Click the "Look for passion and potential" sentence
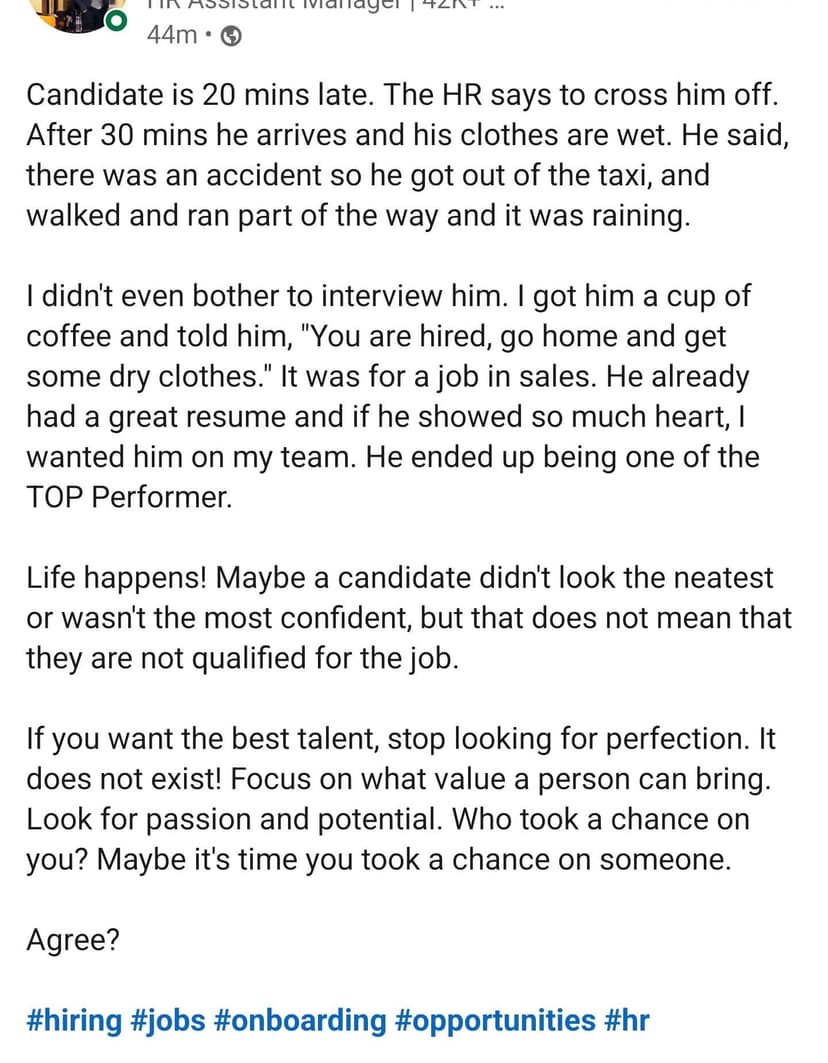Screen dimensions: 828x1063 tap(233, 820)
